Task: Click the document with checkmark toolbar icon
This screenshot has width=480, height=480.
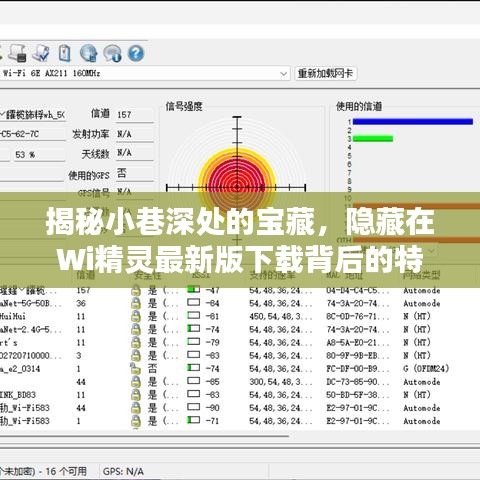Action: click(41, 53)
